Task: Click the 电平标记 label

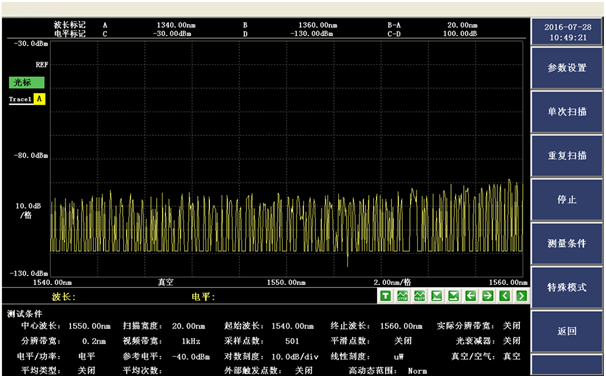Action: point(70,34)
